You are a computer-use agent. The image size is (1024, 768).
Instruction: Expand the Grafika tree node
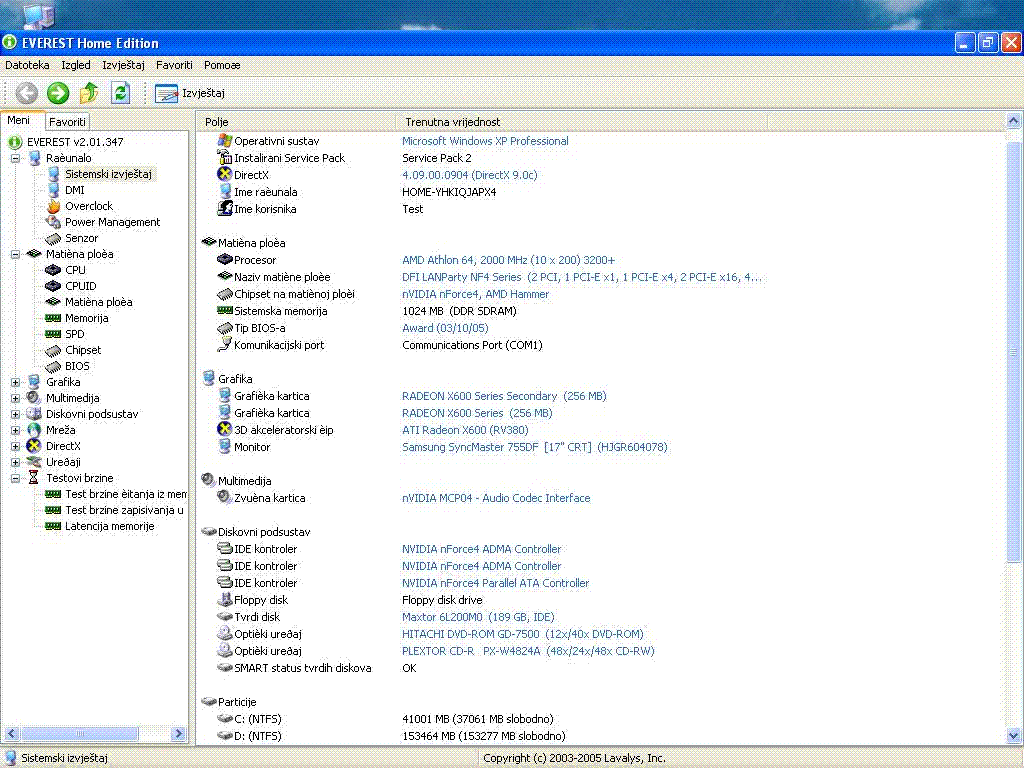[16, 382]
